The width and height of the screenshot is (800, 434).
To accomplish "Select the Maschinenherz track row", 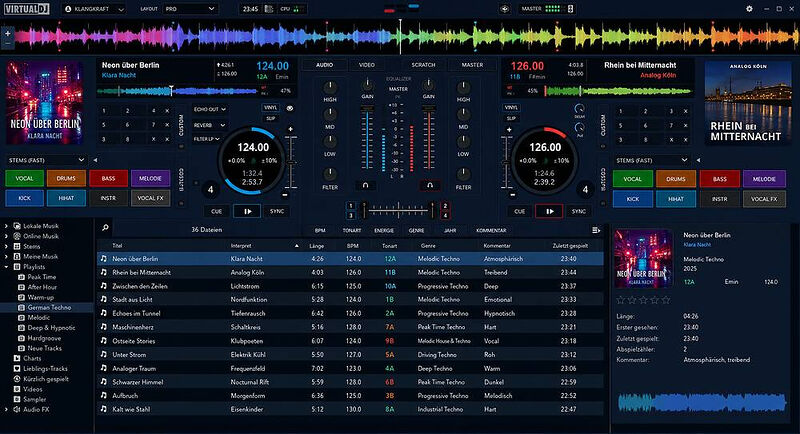I will click(x=350, y=327).
